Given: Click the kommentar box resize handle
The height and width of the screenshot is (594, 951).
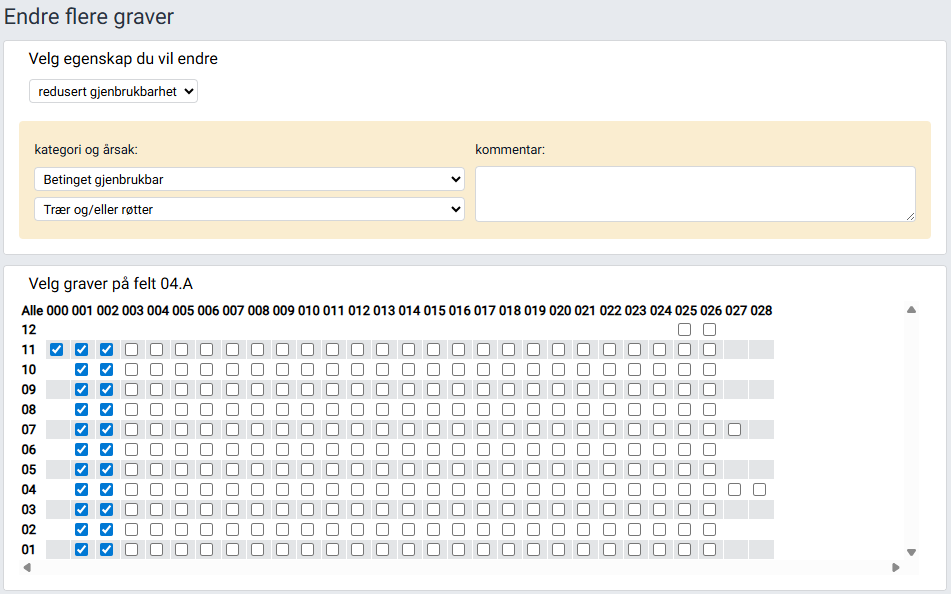Looking at the screenshot, I should click(x=910, y=216).
